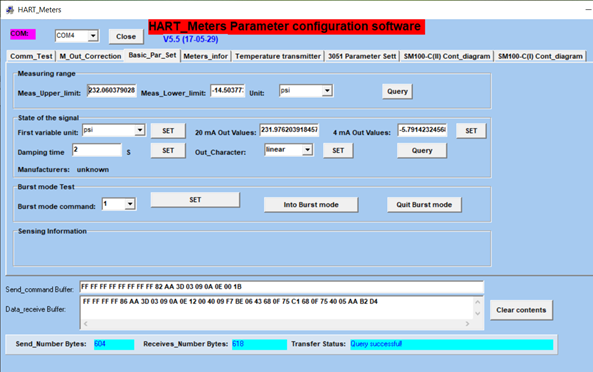This screenshot has height=372, width=593.
Task: Click SET next to Out_Character dropdown
Action: (x=338, y=150)
